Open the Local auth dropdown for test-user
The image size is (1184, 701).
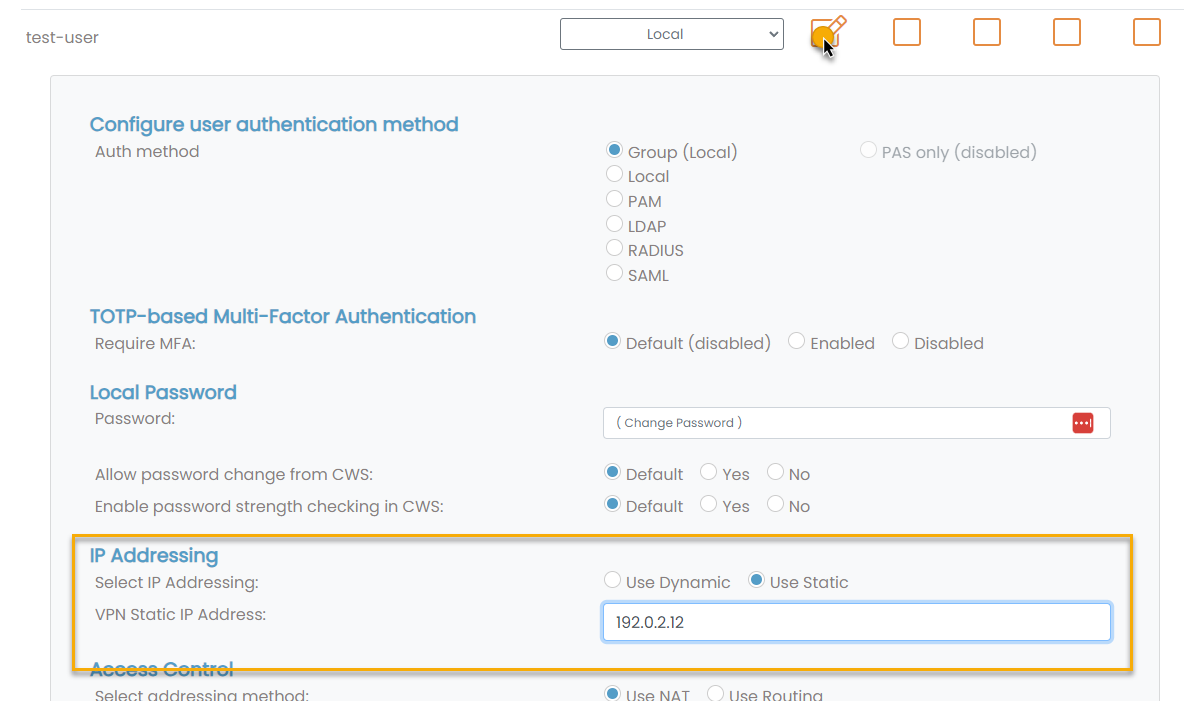point(671,34)
